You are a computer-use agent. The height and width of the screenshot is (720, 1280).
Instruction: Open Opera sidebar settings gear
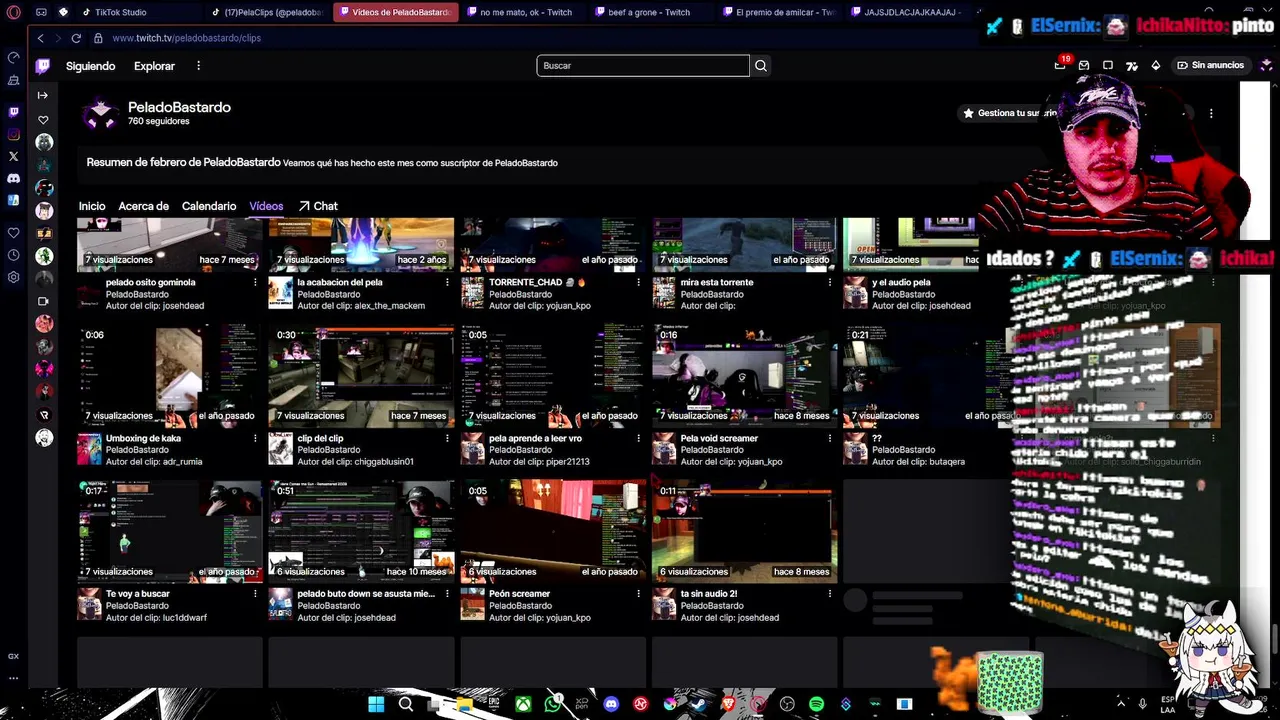13,277
